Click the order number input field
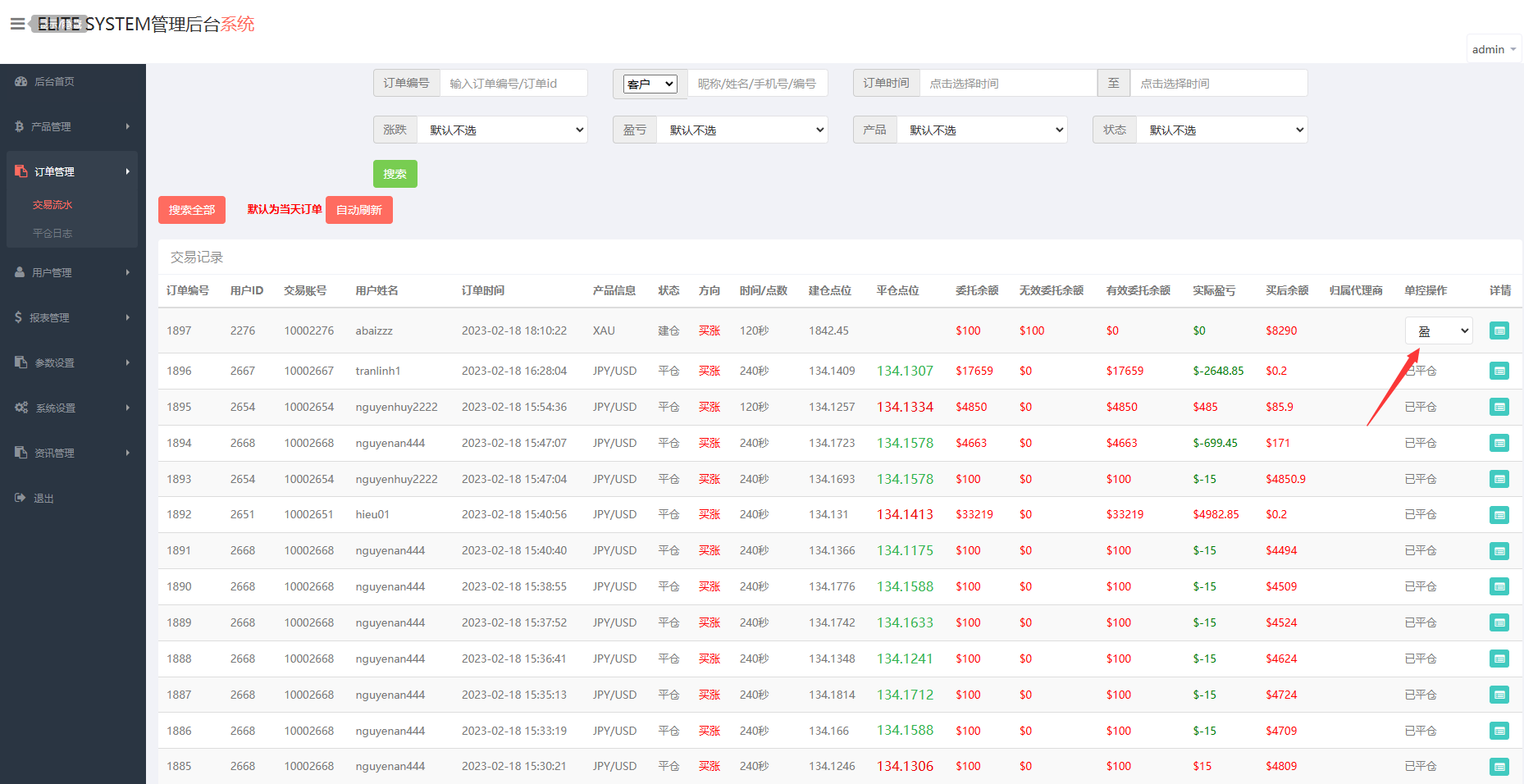This screenshot has width=1524, height=784. (x=513, y=82)
